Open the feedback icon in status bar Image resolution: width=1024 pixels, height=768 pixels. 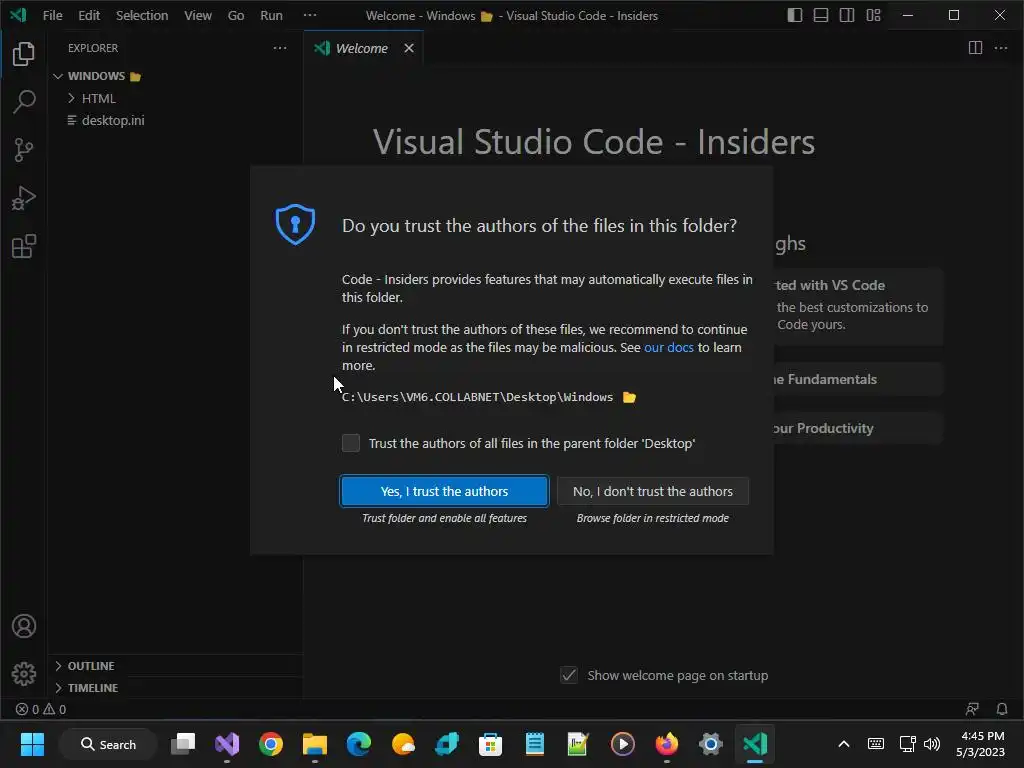click(x=972, y=709)
